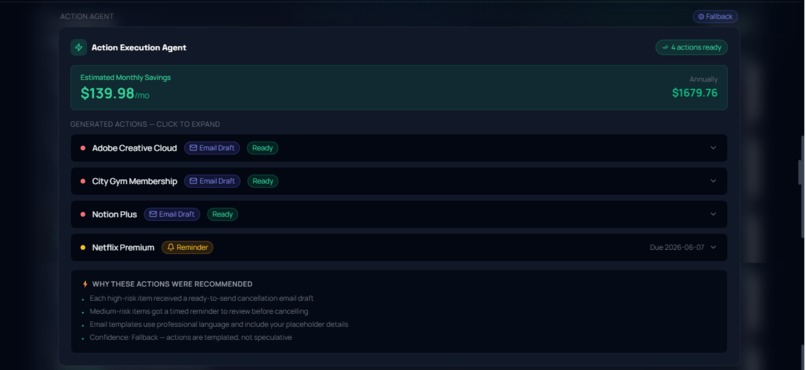The height and width of the screenshot is (370, 806).
Task: Click the yellow risk dot beside Netflix Premium
Action: pyautogui.click(x=83, y=247)
